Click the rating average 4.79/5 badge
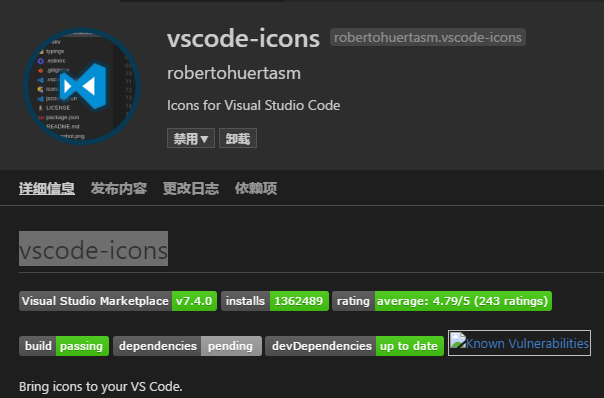Screen dimensions: 604x398 (442, 301)
